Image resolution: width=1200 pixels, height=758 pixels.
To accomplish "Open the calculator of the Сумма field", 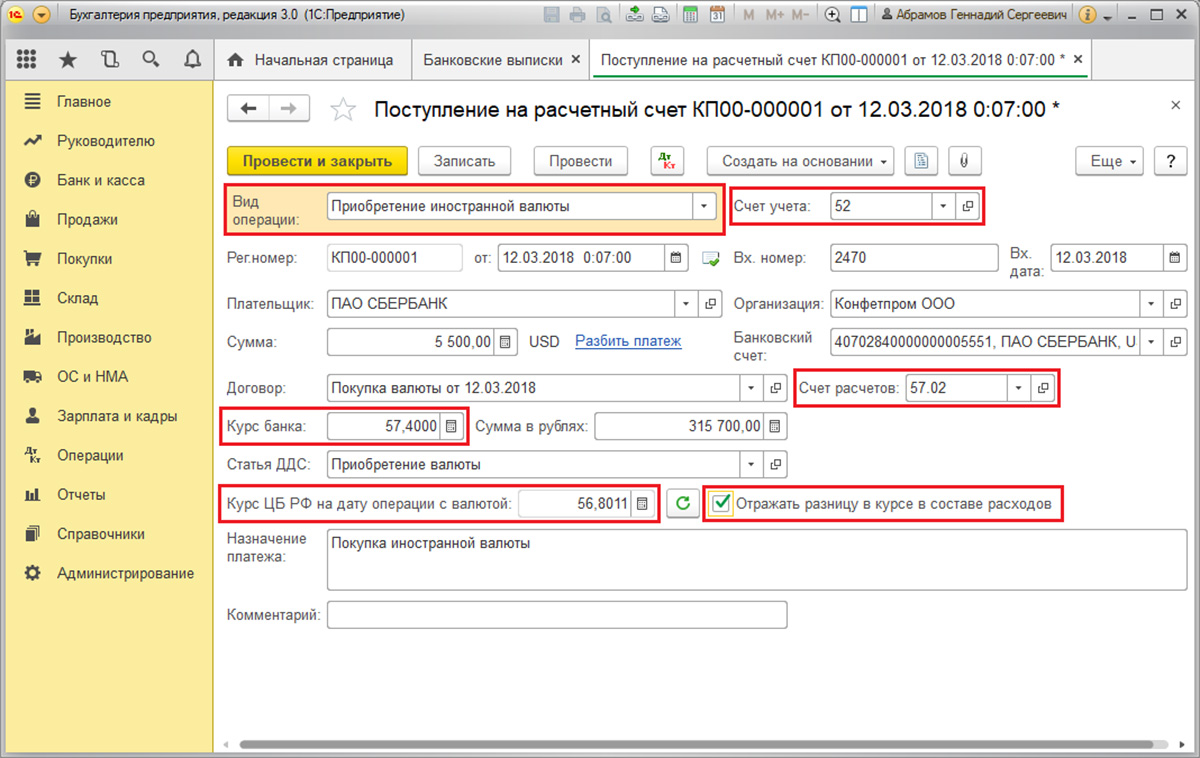I will [505, 342].
